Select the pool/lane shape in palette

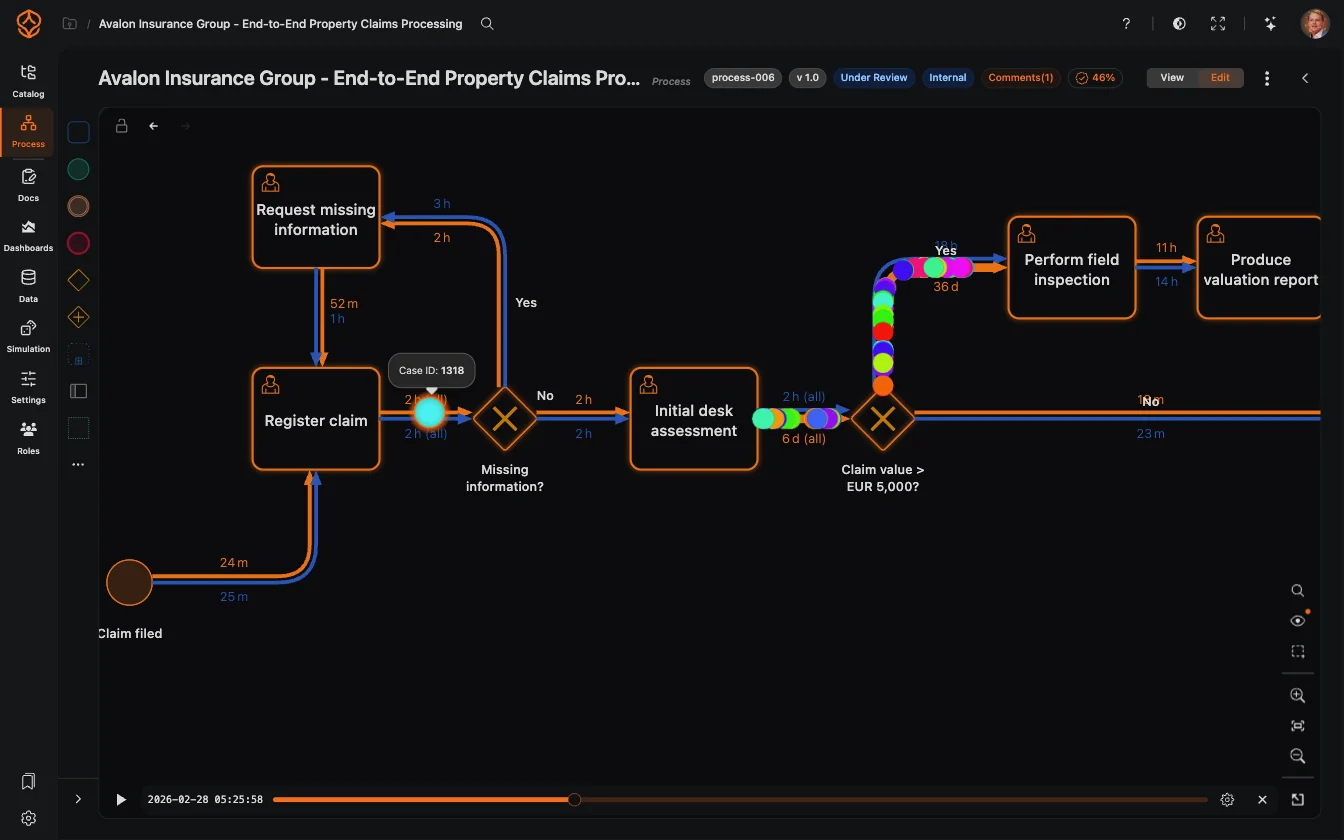pyautogui.click(x=78, y=391)
